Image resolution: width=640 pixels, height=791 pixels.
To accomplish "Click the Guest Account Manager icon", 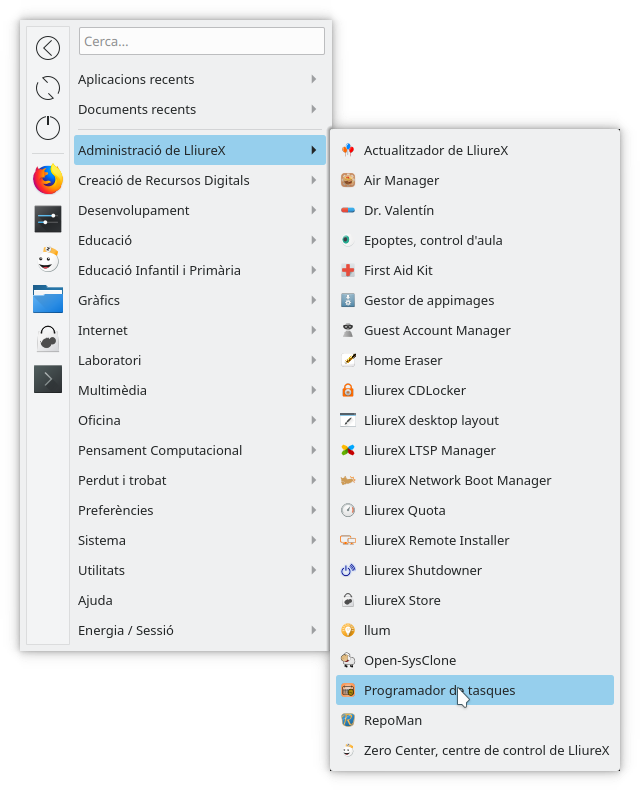I will pyautogui.click(x=348, y=330).
